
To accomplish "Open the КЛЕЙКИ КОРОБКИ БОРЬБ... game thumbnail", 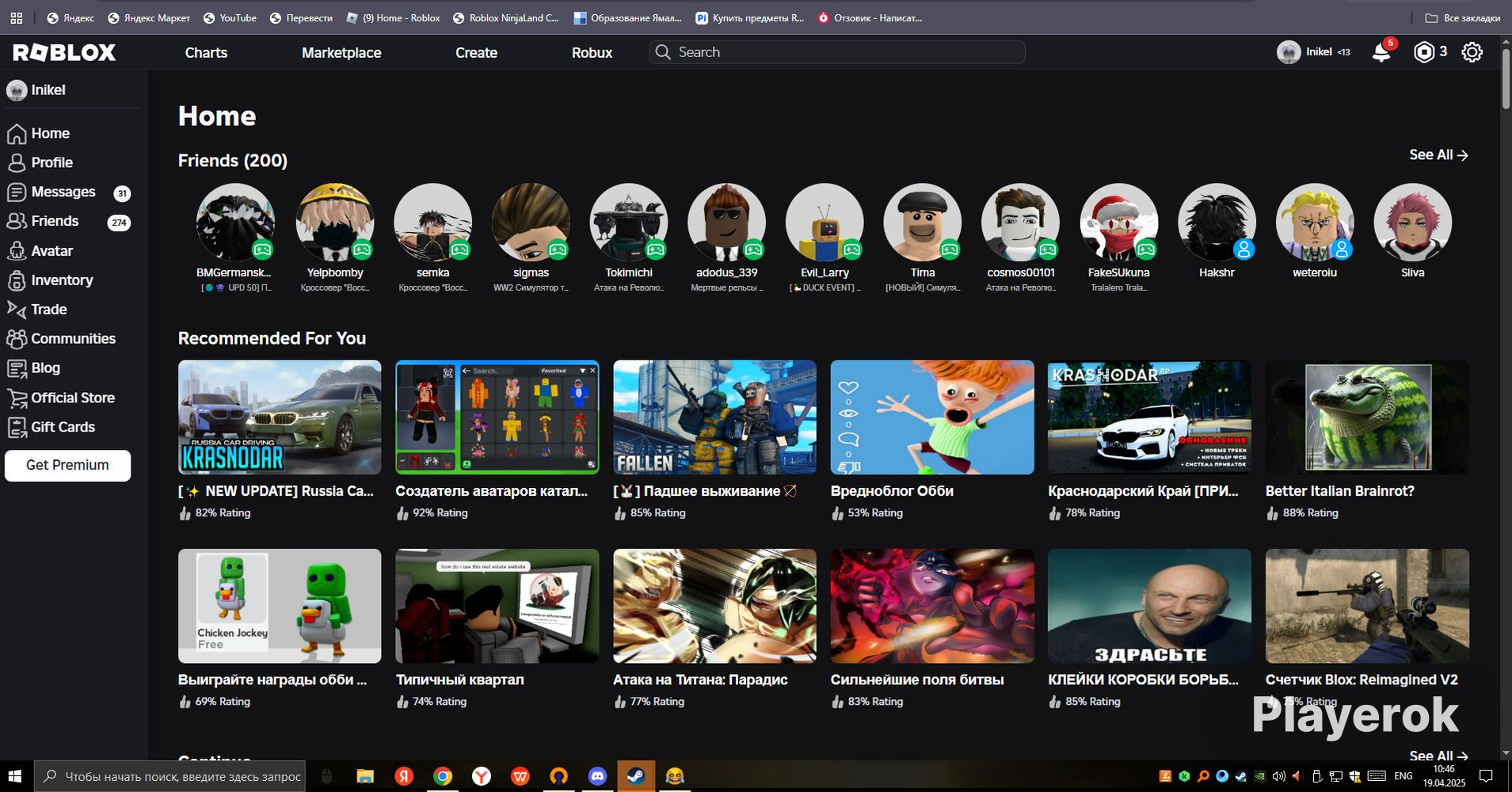I will 1149,606.
